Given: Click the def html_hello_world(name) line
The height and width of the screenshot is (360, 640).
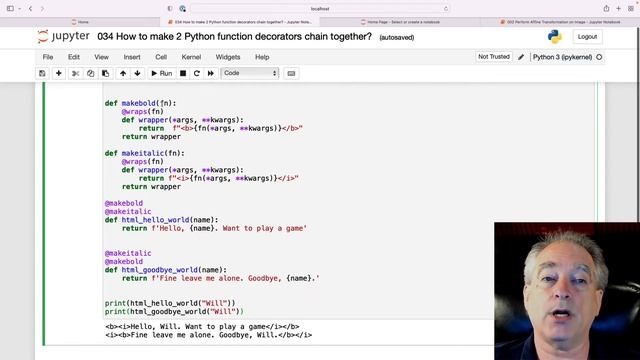Looking at the screenshot, I should 162,220.
